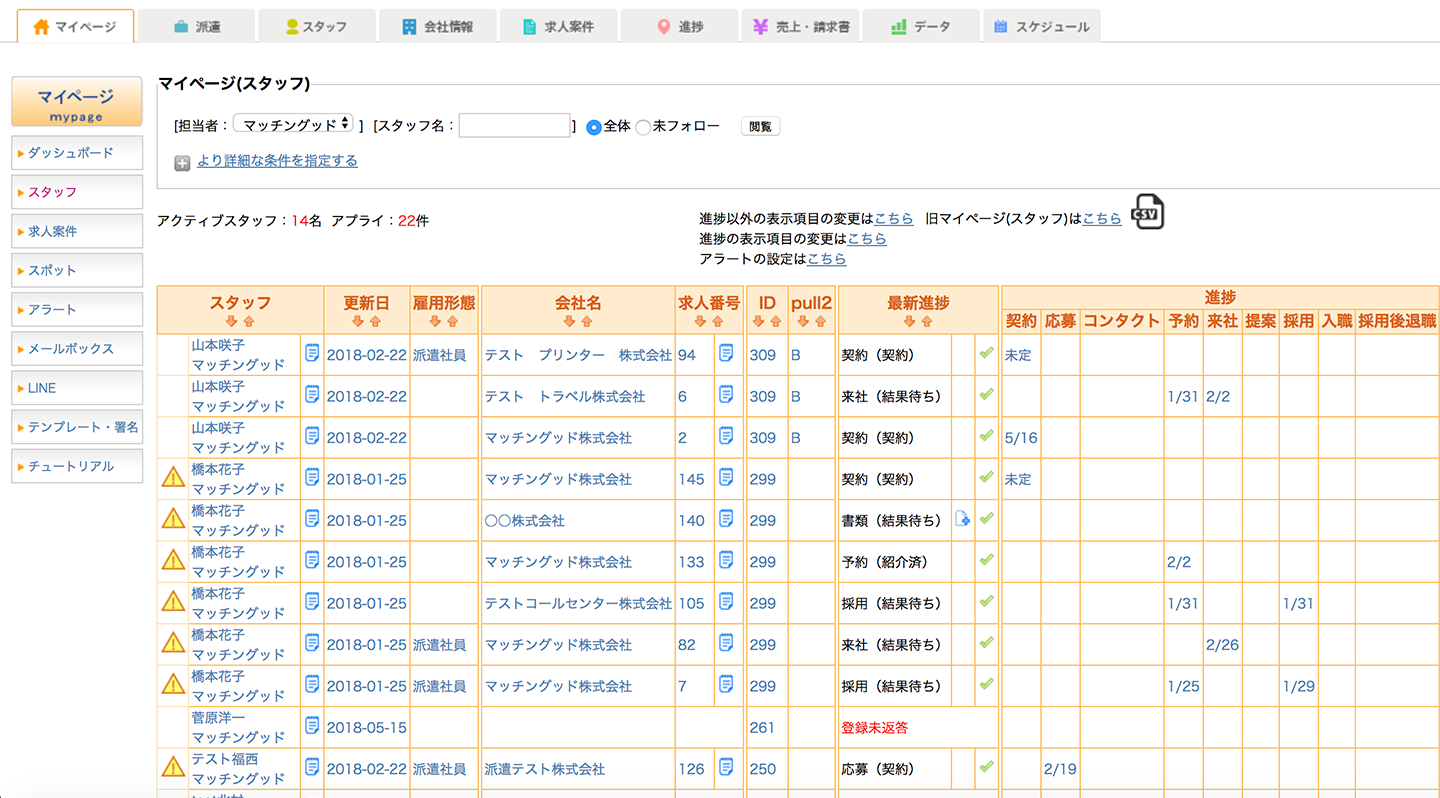Sort スタッフ column descending with down arrow

pos(231,322)
